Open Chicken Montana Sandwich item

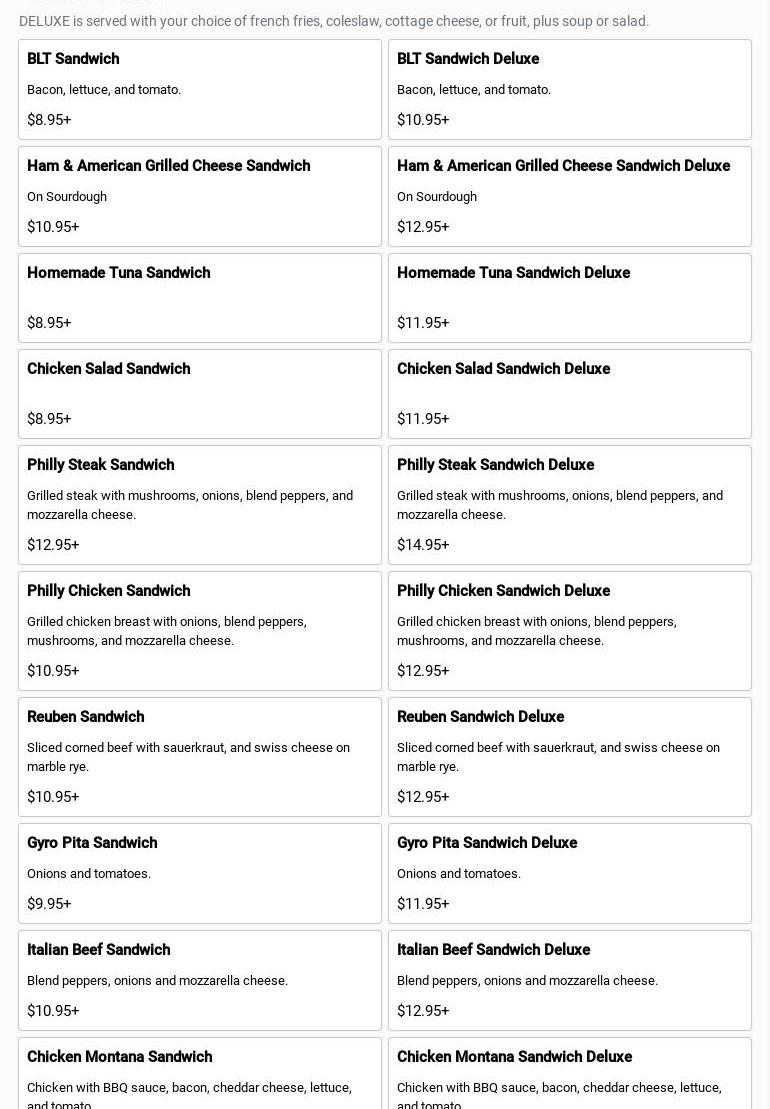200,1075
